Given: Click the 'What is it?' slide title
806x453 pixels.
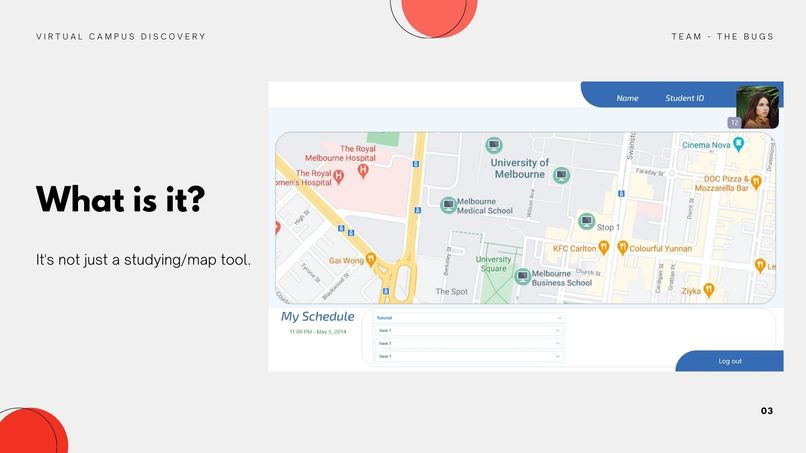Looking at the screenshot, I should 121,199.
